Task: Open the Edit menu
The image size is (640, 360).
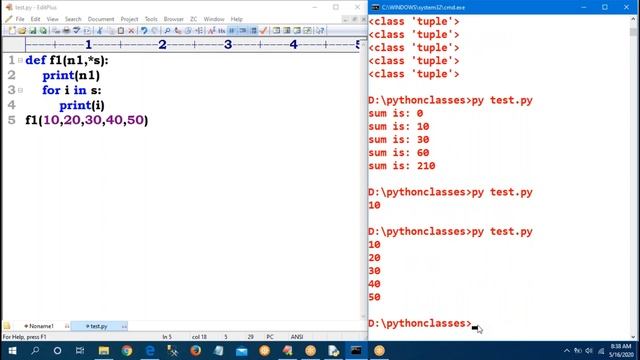Action: click(36, 19)
